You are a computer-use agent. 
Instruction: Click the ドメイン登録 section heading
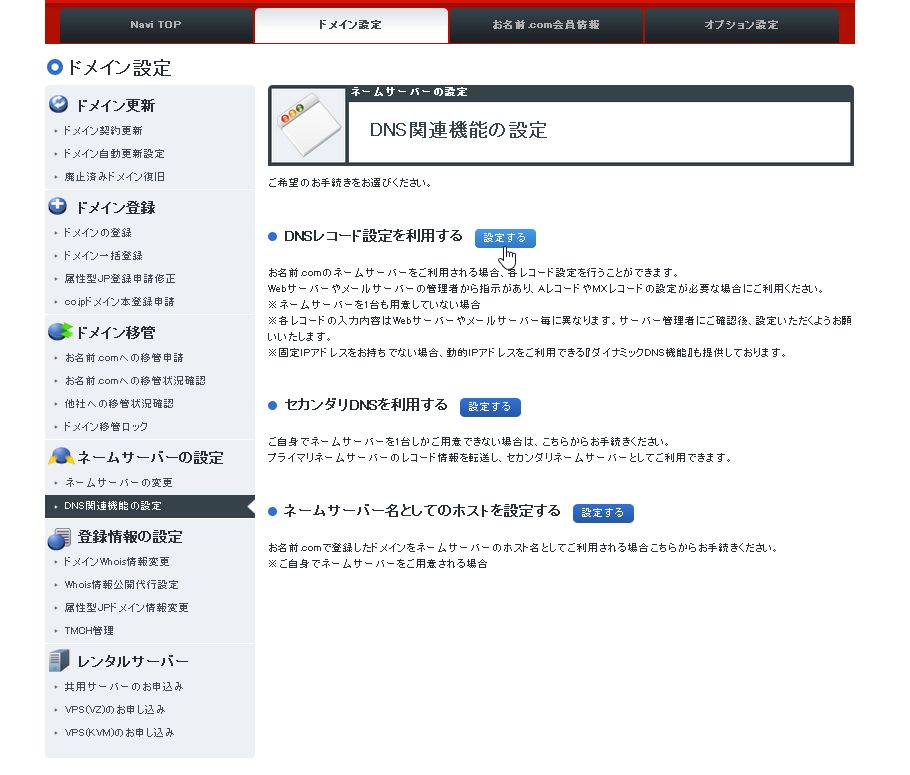click(x=115, y=207)
